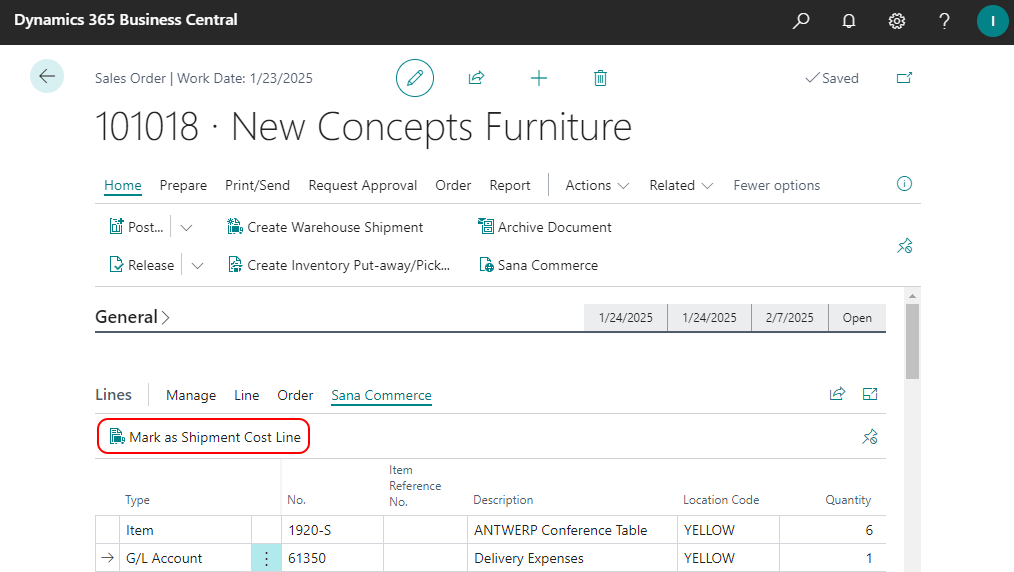Open the Request Approval tab
Viewport: 1014px width, 572px height.
(363, 185)
